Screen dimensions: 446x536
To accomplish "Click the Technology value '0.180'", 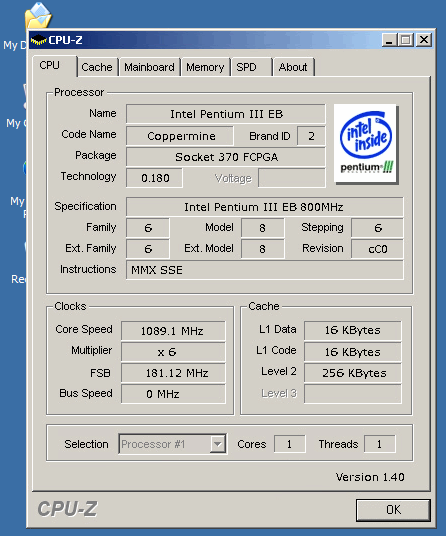I will (x=154, y=178).
